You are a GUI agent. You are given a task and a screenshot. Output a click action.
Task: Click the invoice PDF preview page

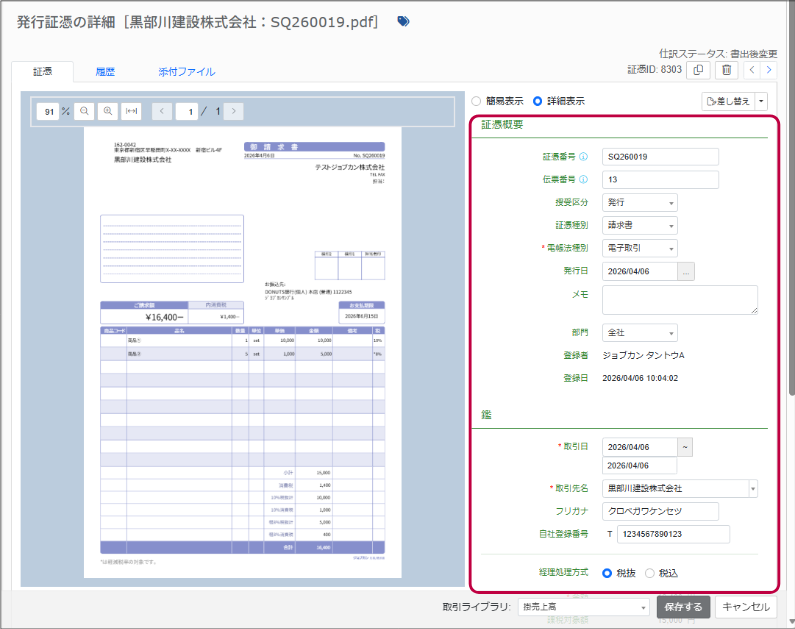click(242, 352)
